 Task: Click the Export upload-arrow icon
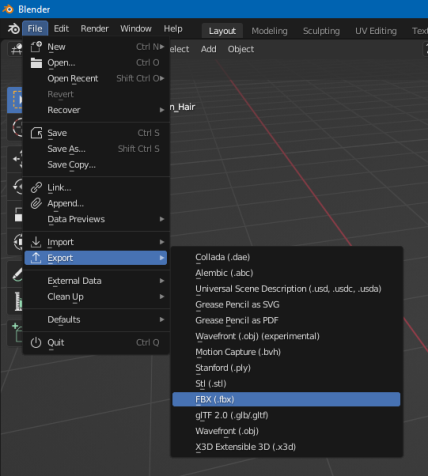click(36, 258)
